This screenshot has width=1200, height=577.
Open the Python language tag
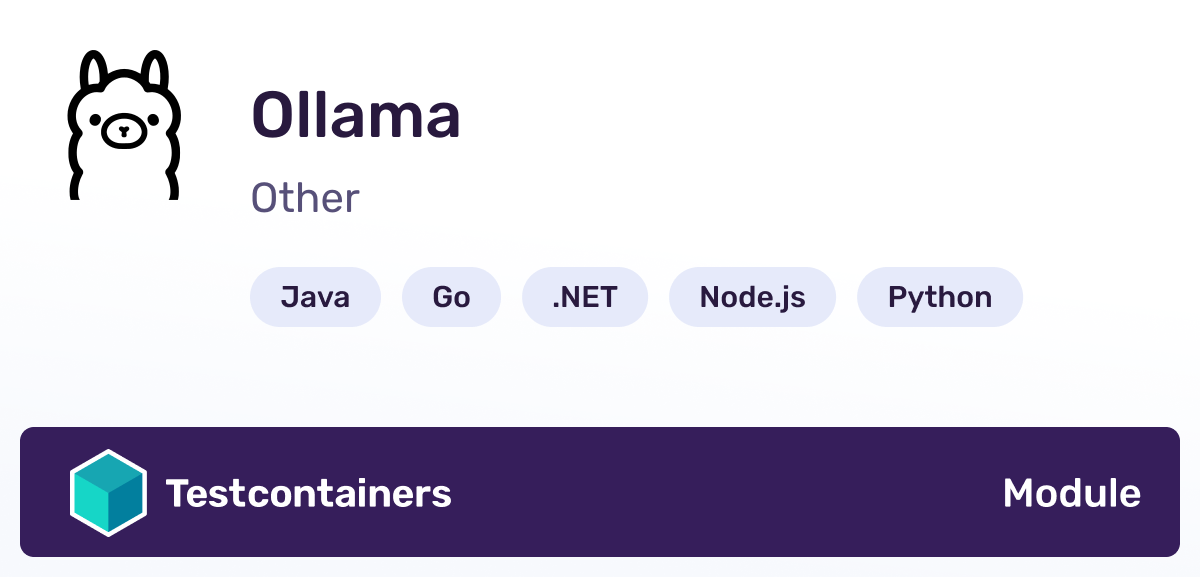[x=940, y=297]
